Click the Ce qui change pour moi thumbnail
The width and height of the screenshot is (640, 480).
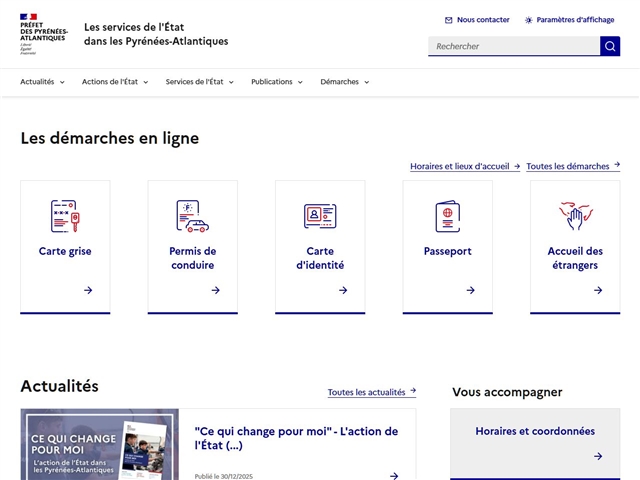pyautogui.click(x=99, y=445)
